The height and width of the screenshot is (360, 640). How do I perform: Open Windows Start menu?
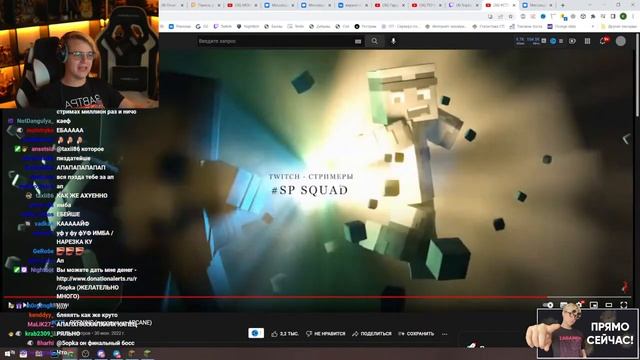(x=7, y=353)
